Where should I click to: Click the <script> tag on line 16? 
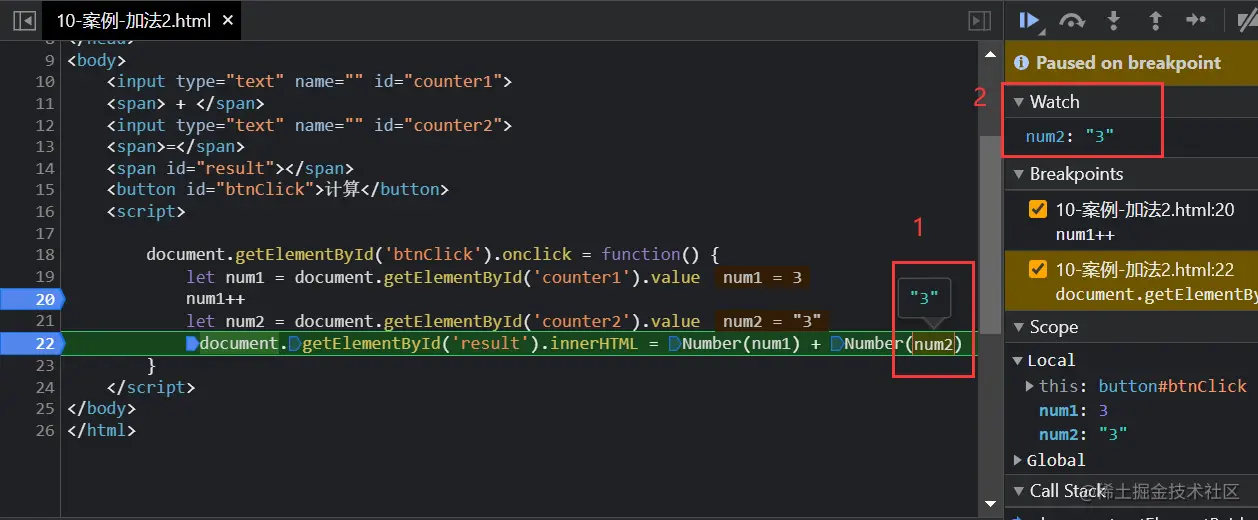click(146, 211)
